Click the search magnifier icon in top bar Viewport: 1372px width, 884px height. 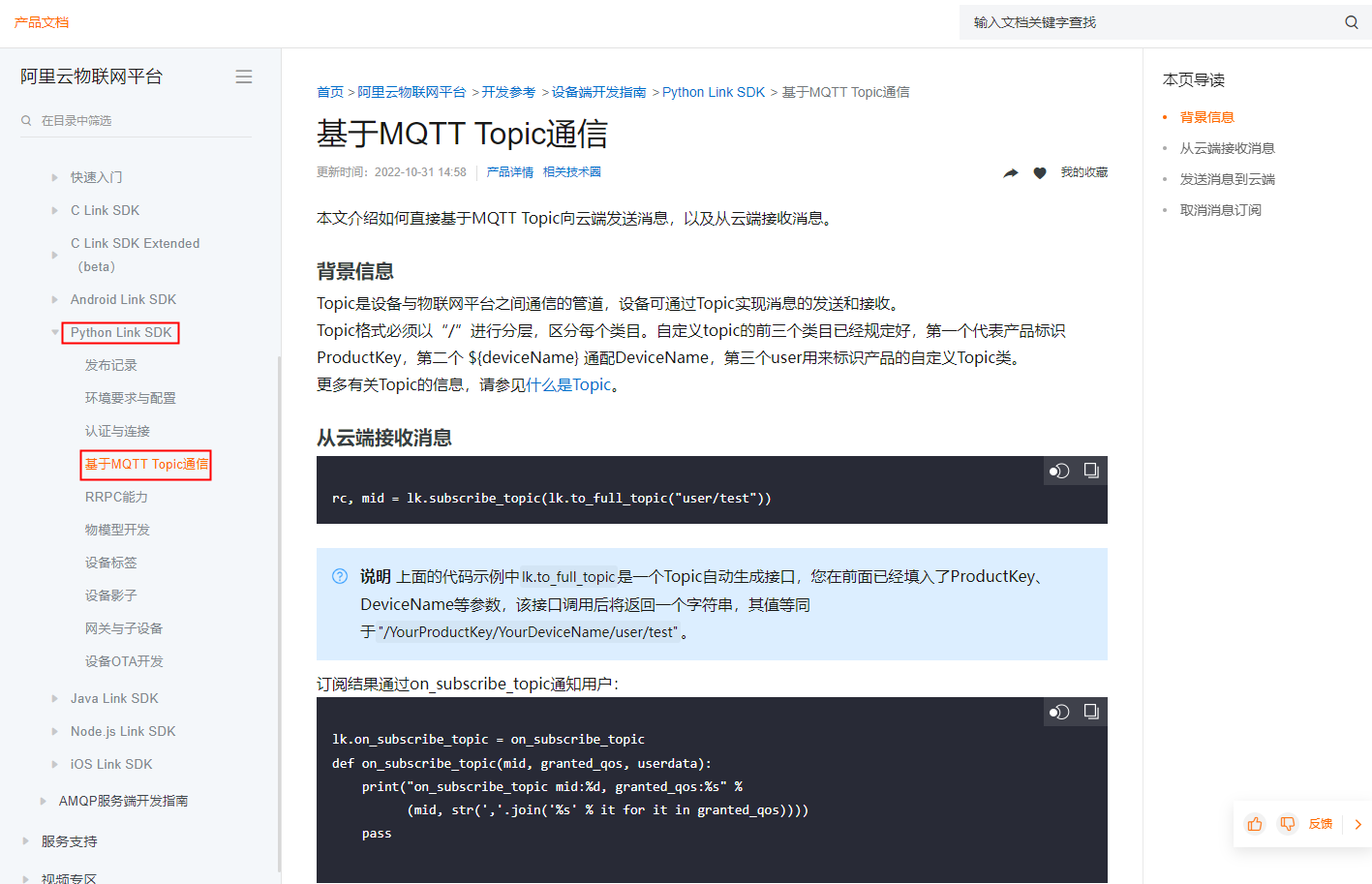[1351, 22]
